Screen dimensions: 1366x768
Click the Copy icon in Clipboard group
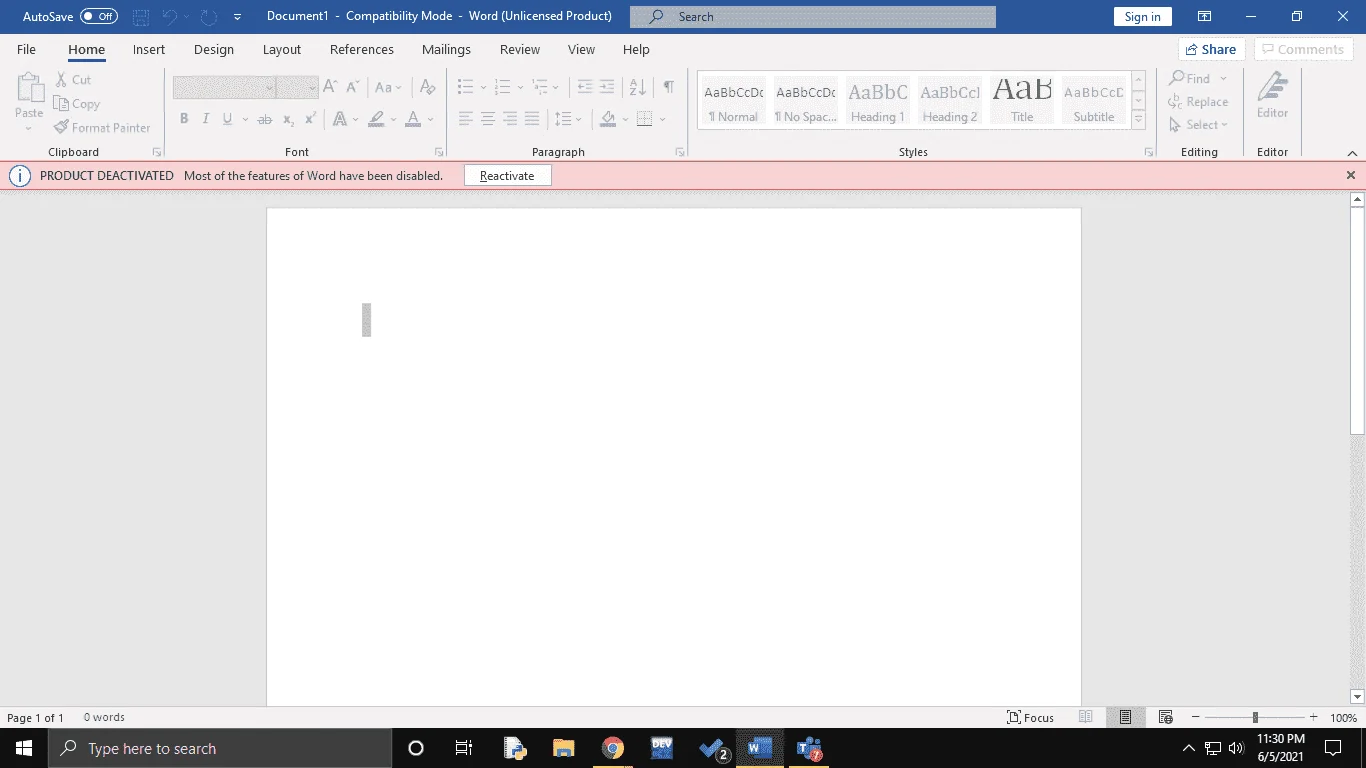[x=61, y=104]
